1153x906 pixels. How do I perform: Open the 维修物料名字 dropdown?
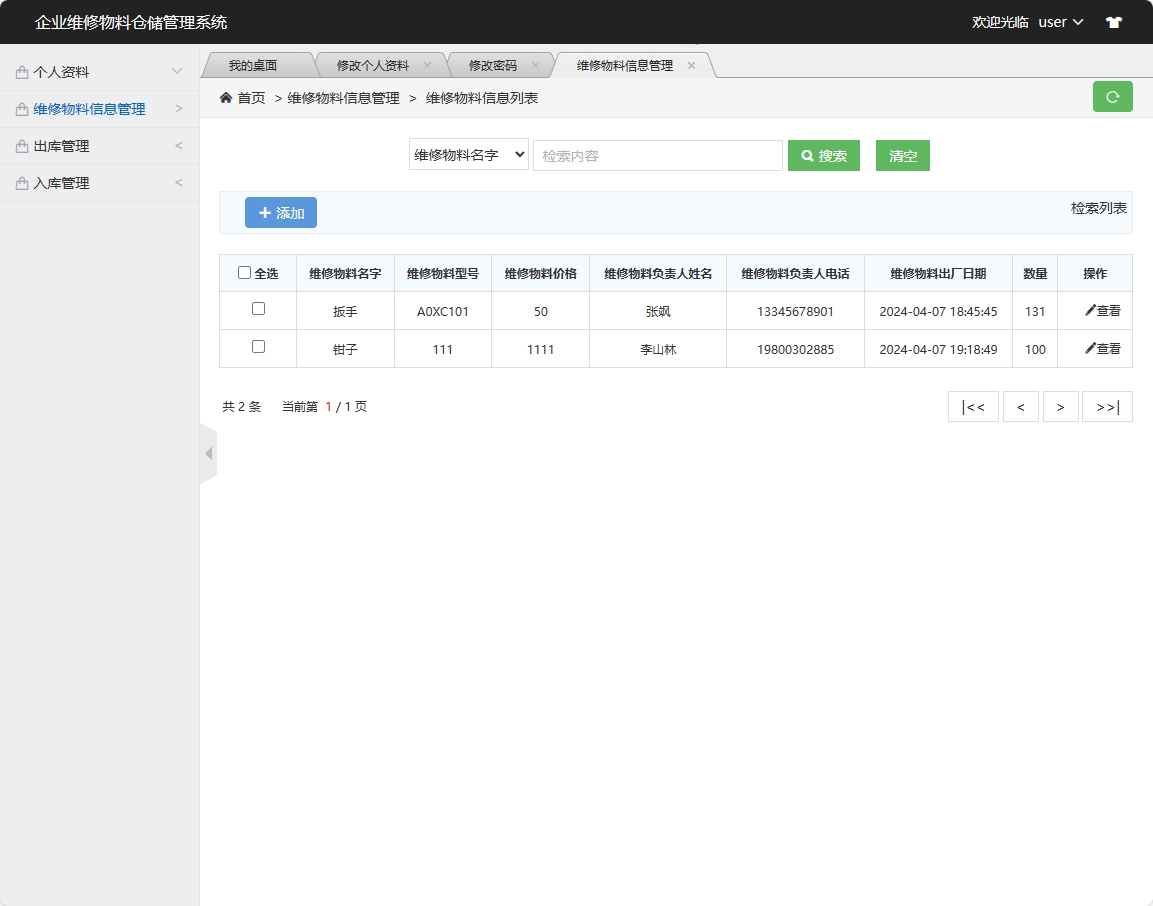click(468, 155)
